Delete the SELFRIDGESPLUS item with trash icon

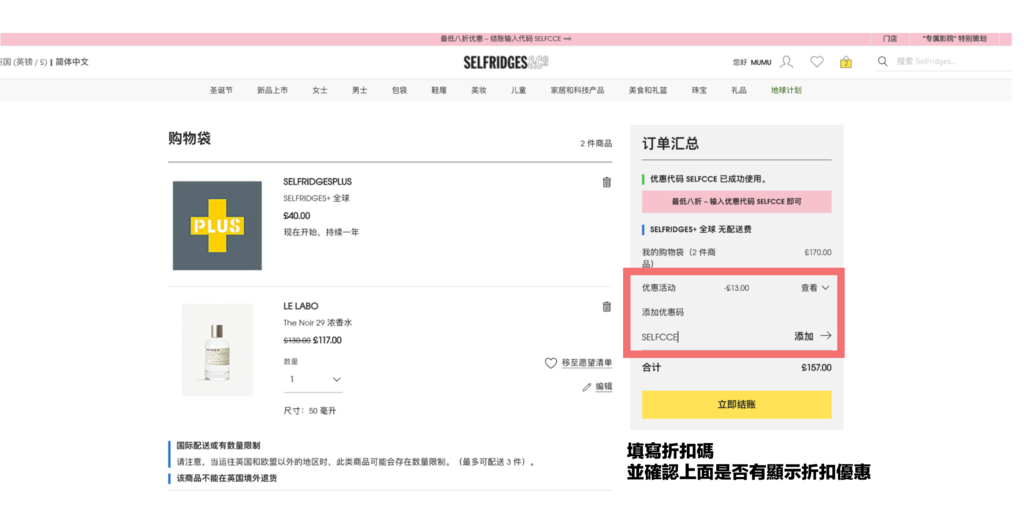coord(607,182)
